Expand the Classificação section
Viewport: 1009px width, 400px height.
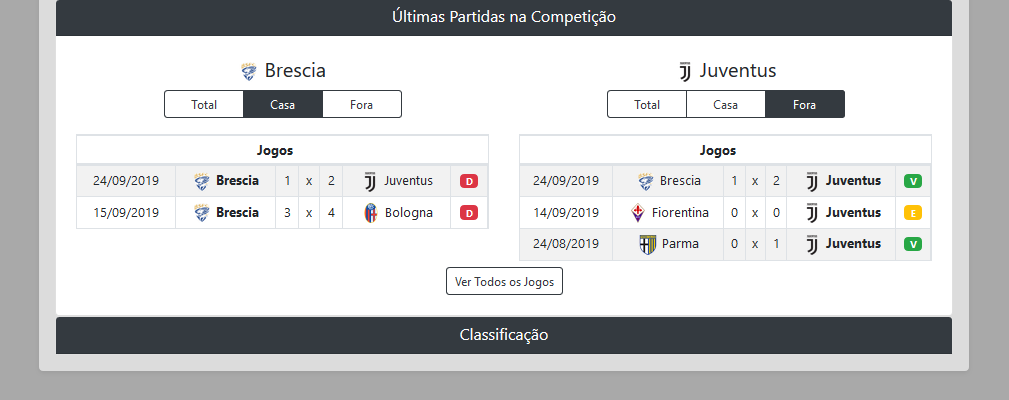coord(504,335)
